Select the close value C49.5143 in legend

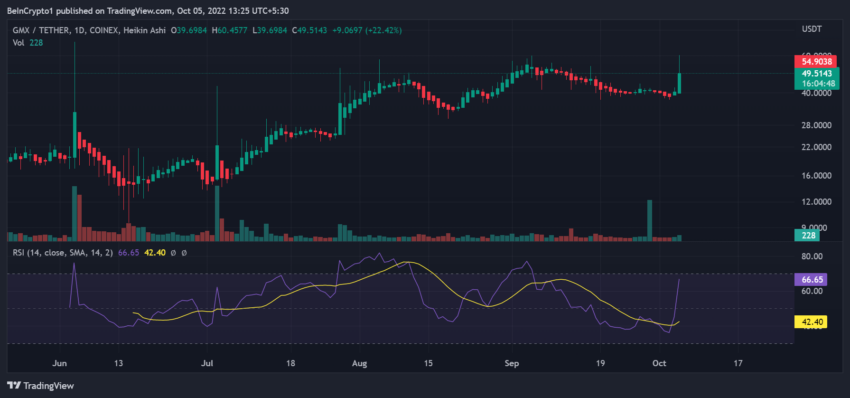tap(310, 31)
